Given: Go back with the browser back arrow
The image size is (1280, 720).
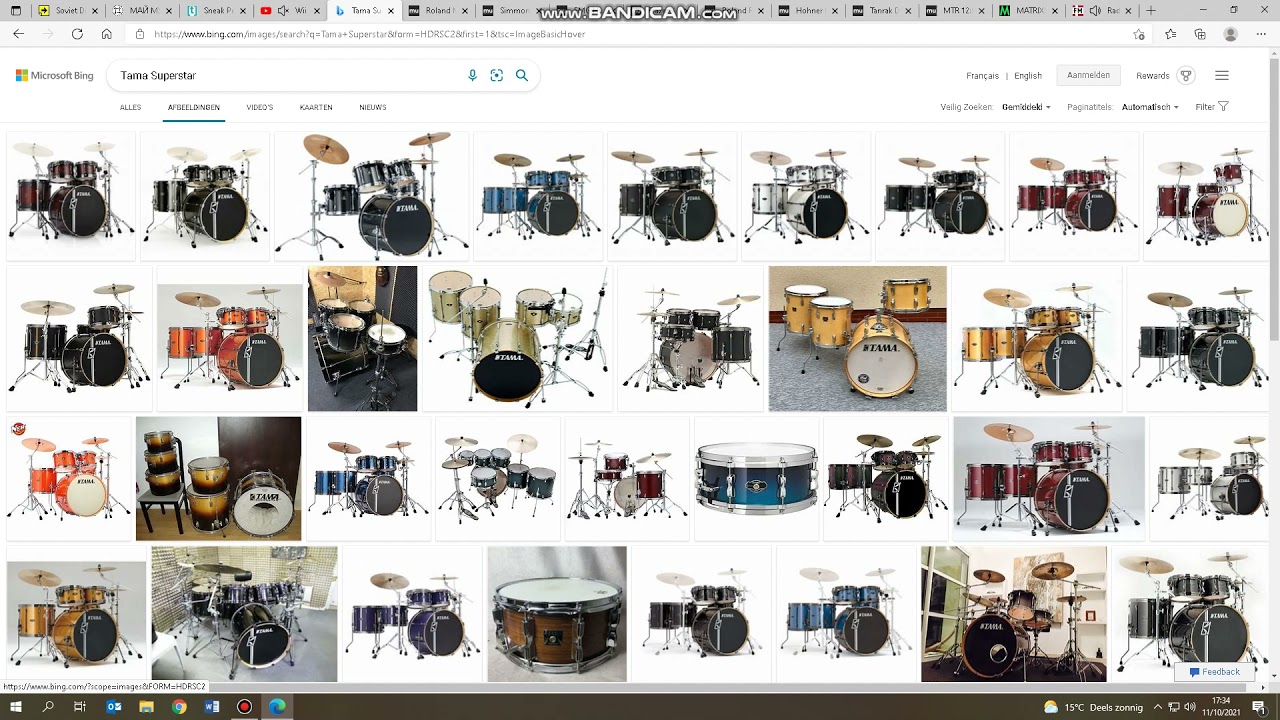Looking at the screenshot, I should click(18, 34).
